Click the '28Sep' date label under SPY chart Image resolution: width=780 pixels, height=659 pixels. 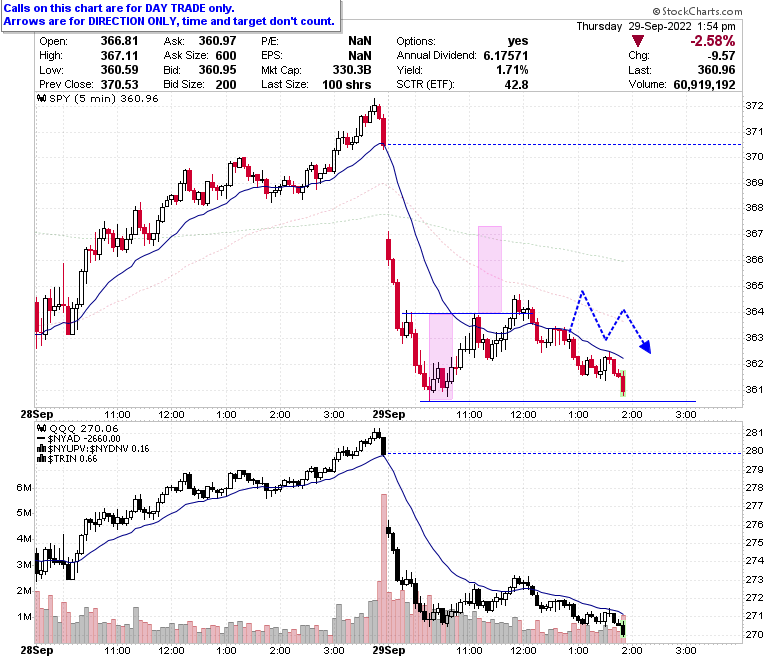37,414
